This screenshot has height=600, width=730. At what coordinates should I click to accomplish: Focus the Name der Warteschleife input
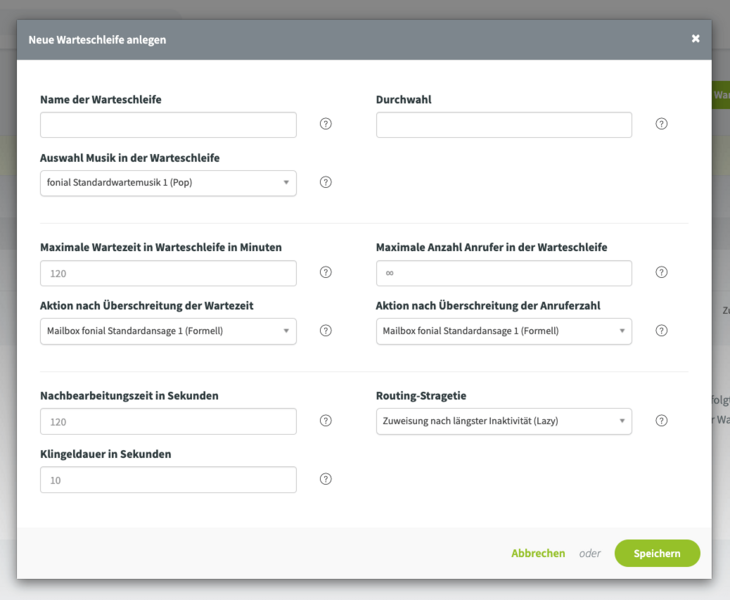[x=168, y=125]
